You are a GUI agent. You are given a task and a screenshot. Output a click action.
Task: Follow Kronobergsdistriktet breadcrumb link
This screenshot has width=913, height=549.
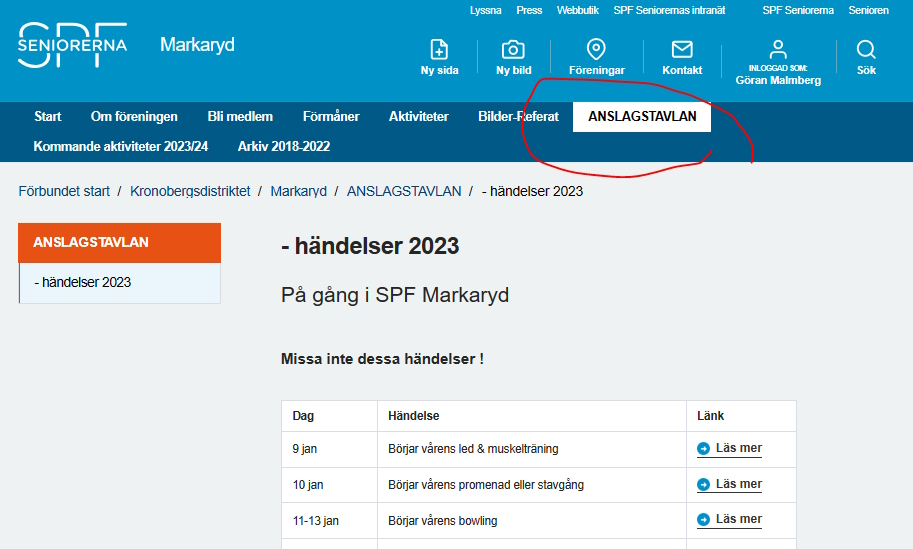pyautogui.click(x=190, y=191)
